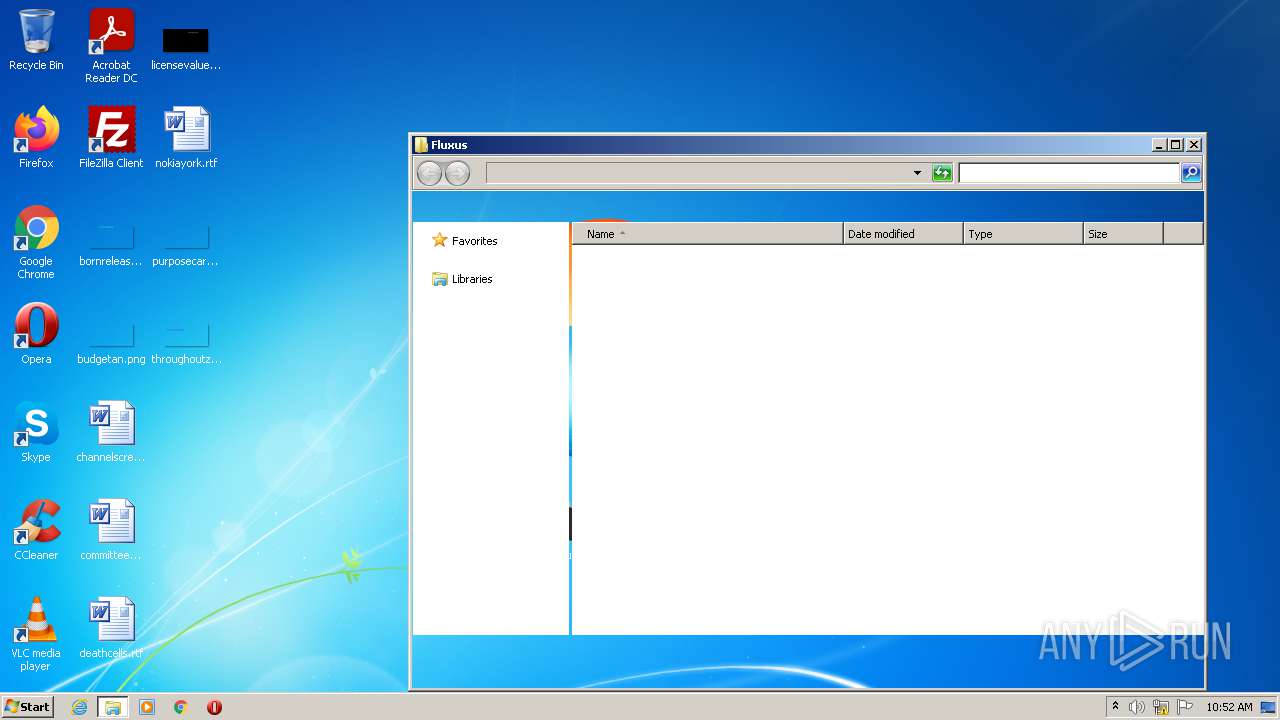The width and height of the screenshot is (1280, 720).
Task: Open Chrome from the taskbar
Action: (x=180, y=707)
